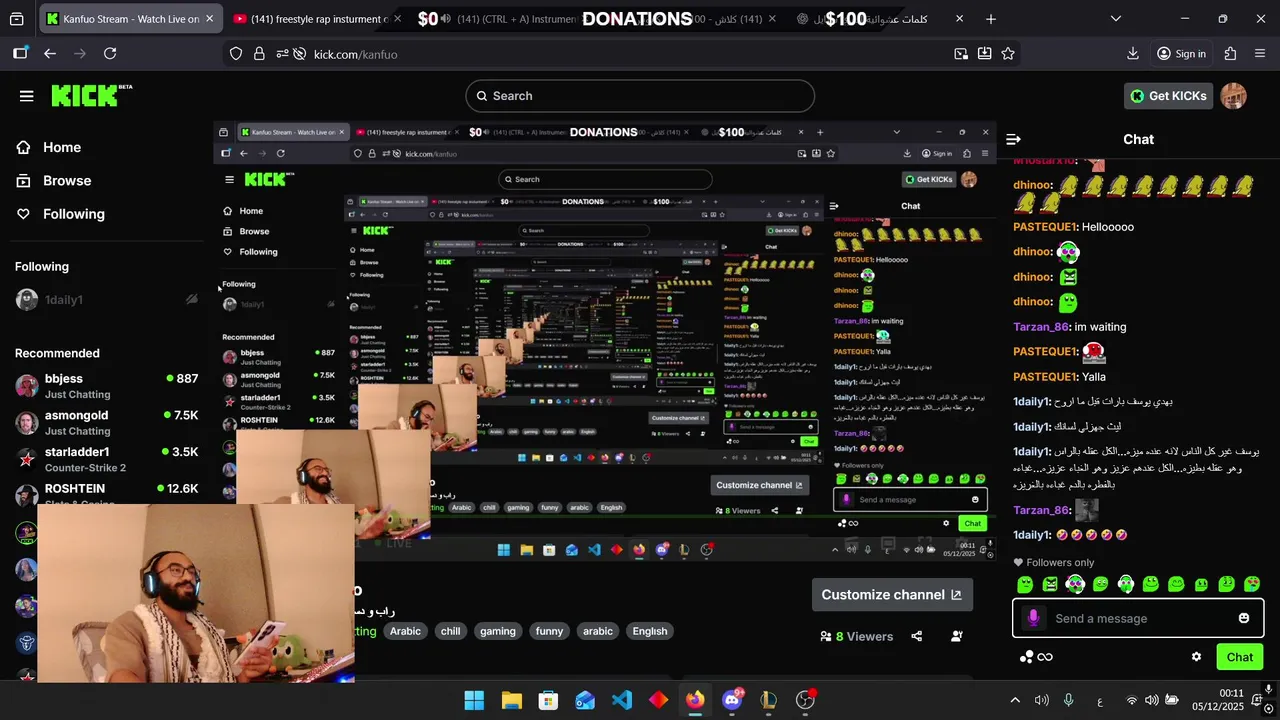The height and width of the screenshot is (720, 1280).
Task: Open the profile avatar menu
Action: 1233,96
